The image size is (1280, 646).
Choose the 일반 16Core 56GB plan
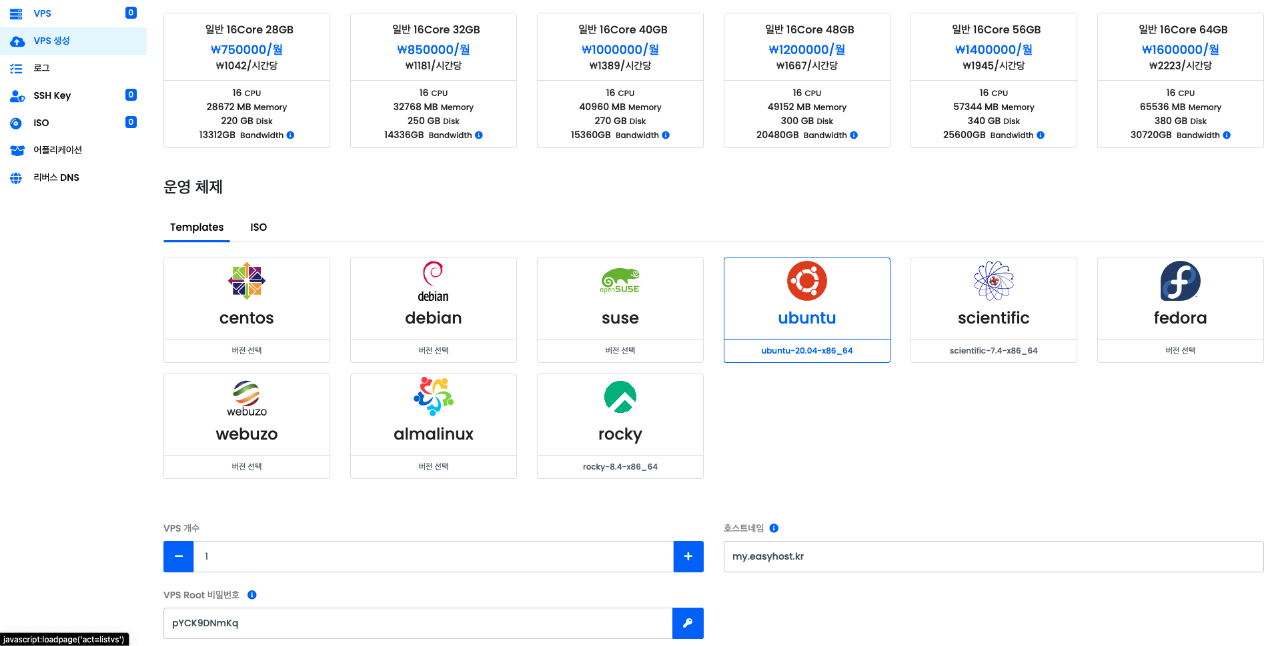tap(994, 80)
